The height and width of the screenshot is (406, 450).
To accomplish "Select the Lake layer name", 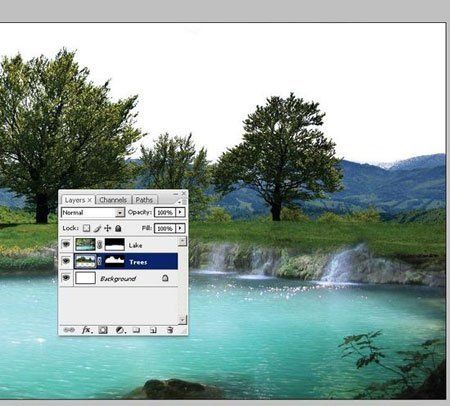I will tap(135, 245).
